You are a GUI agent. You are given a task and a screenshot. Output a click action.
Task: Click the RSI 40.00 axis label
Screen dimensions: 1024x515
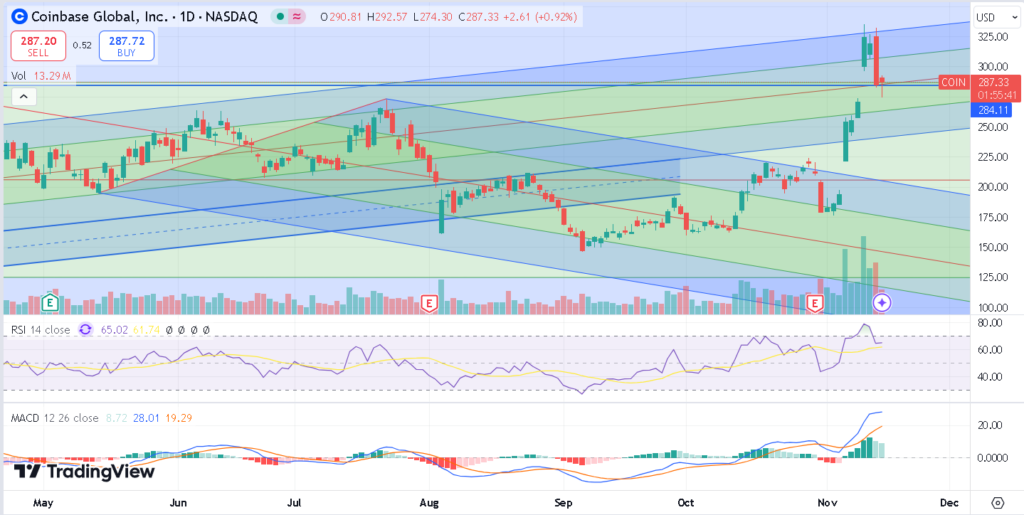coord(990,377)
